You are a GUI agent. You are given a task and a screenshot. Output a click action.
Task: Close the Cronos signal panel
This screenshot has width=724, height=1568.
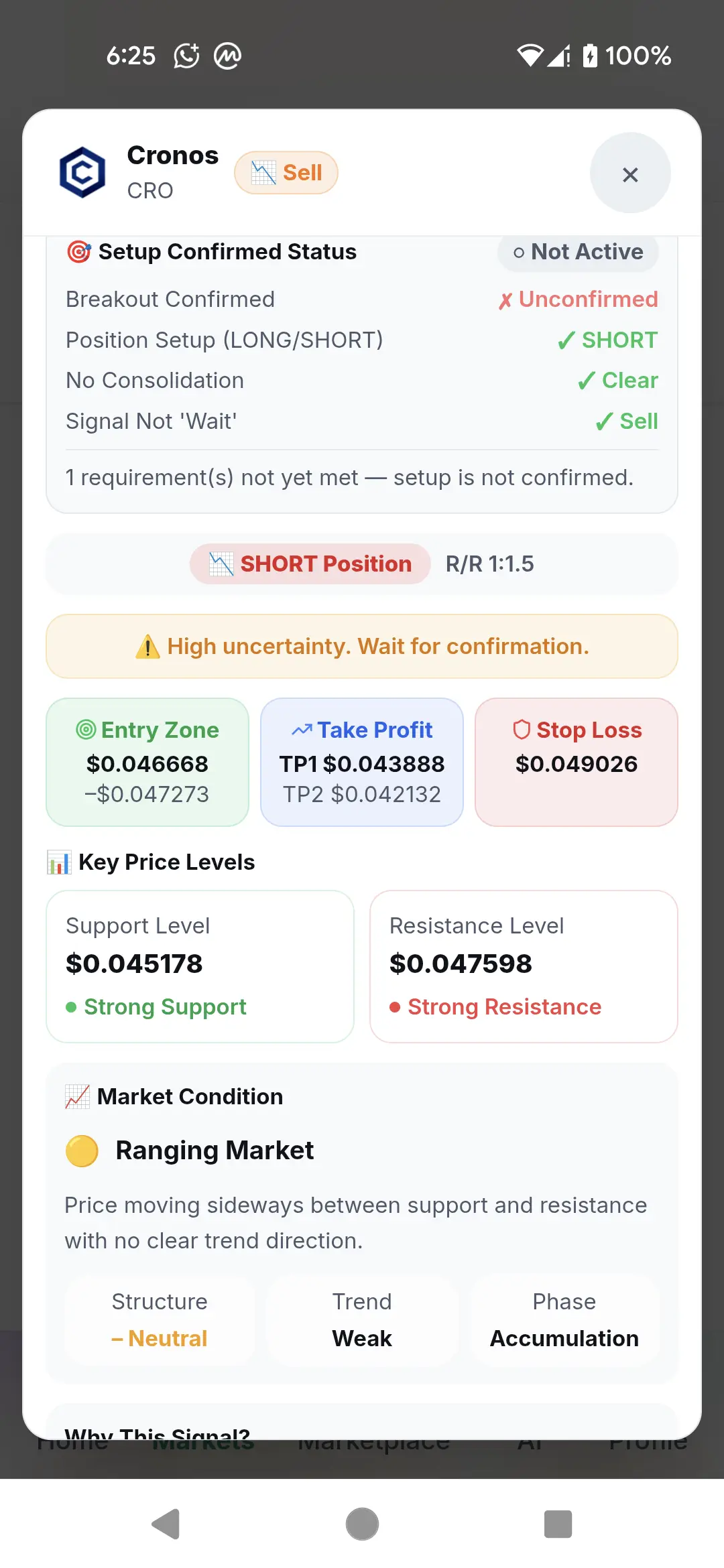coord(630,173)
